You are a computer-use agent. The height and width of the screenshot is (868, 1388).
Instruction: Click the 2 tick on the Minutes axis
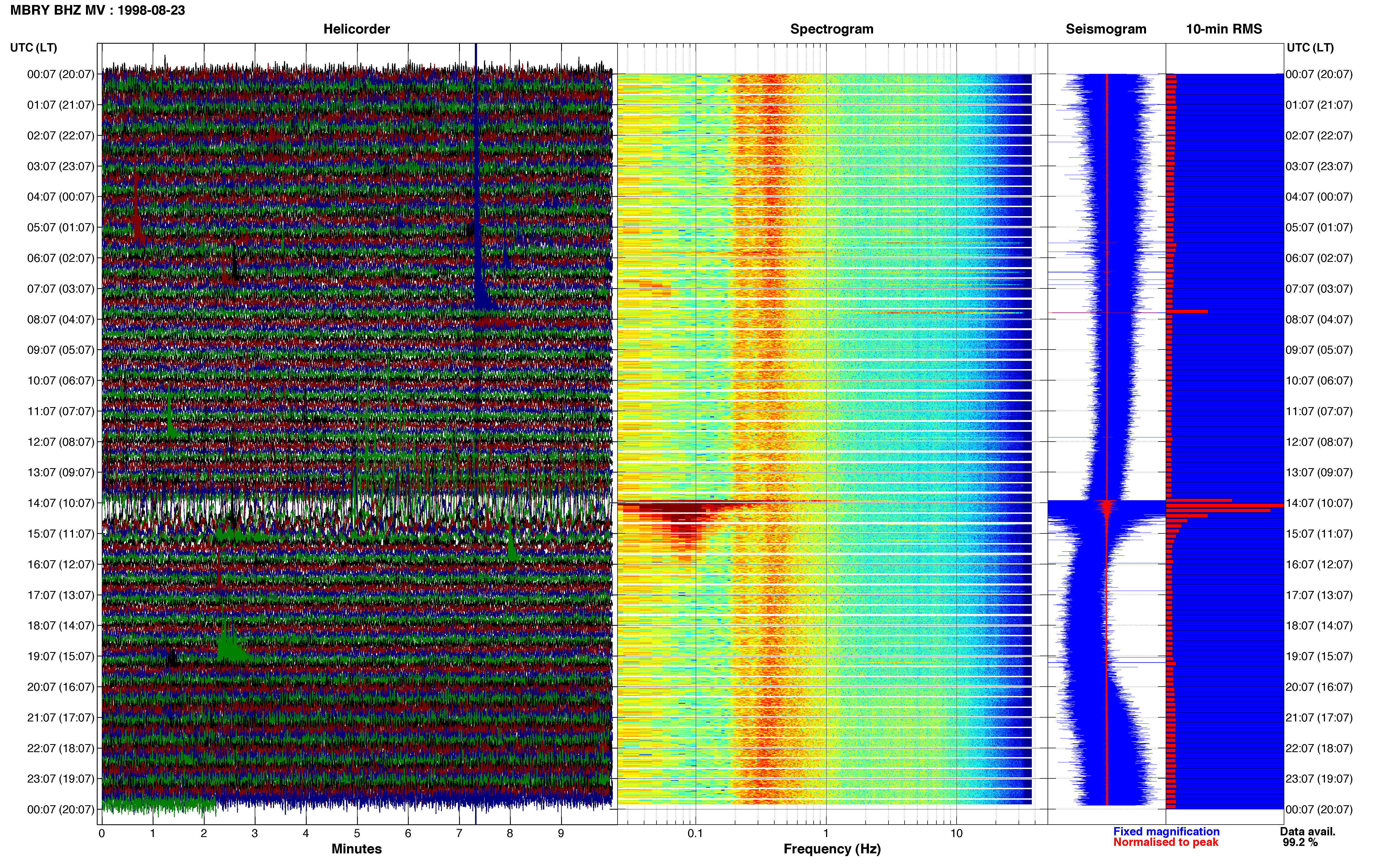pos(204,833)
